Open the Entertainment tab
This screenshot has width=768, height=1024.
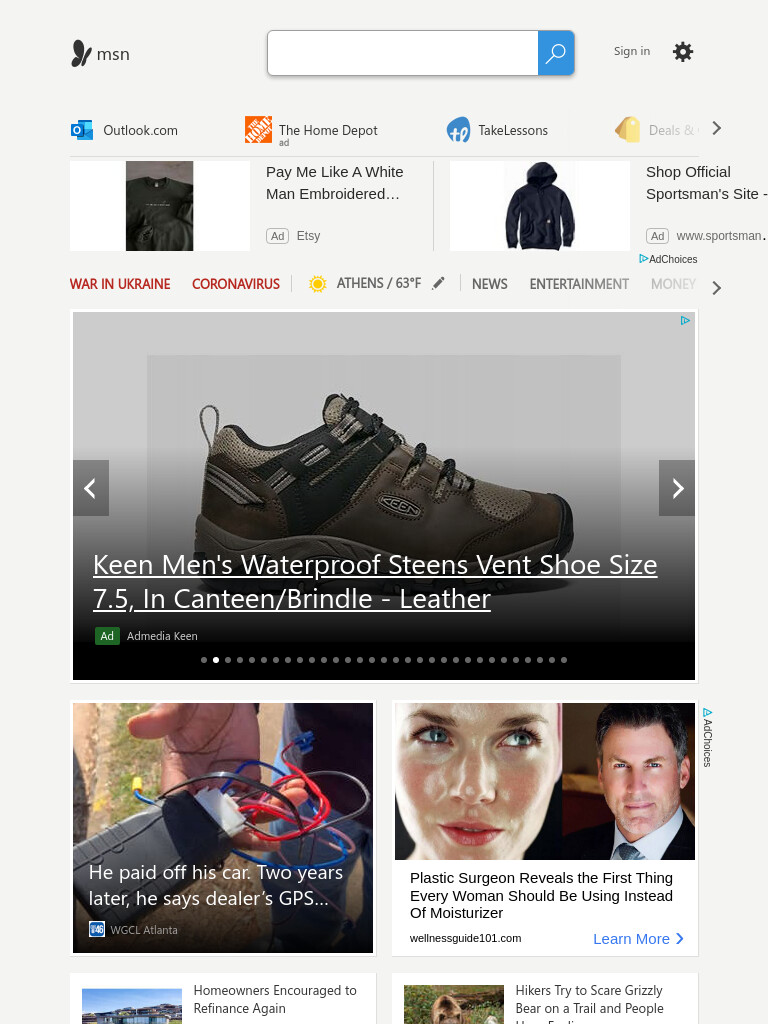579,284
